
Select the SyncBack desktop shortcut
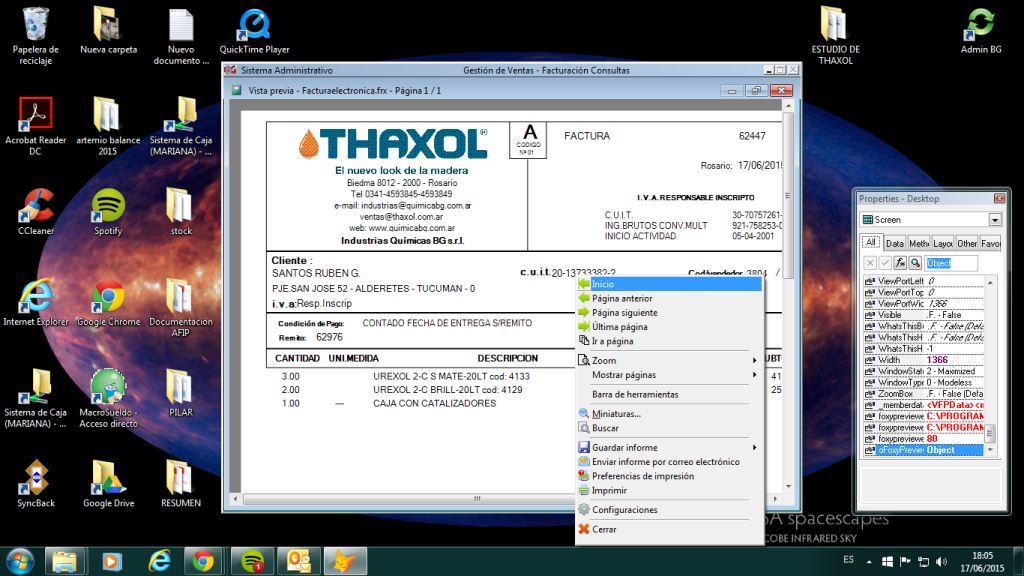pyautogui.click(x=36, y=484)
